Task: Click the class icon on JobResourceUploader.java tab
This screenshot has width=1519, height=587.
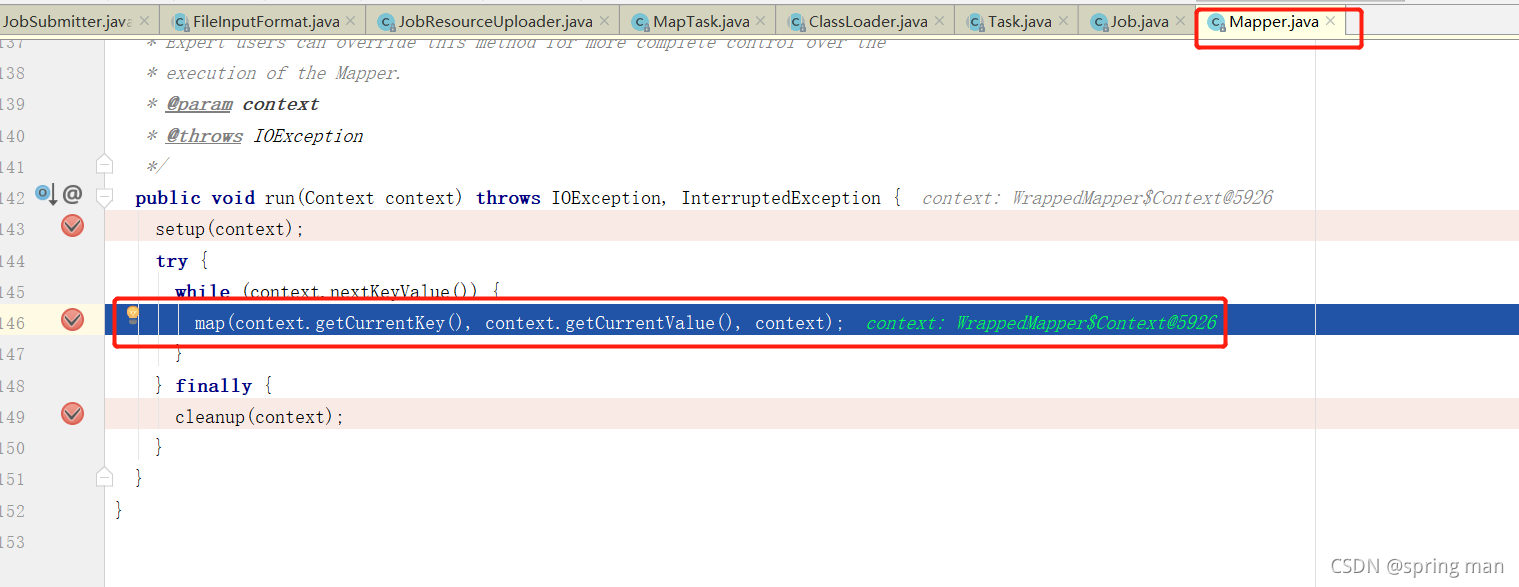Action: [386, 22]
